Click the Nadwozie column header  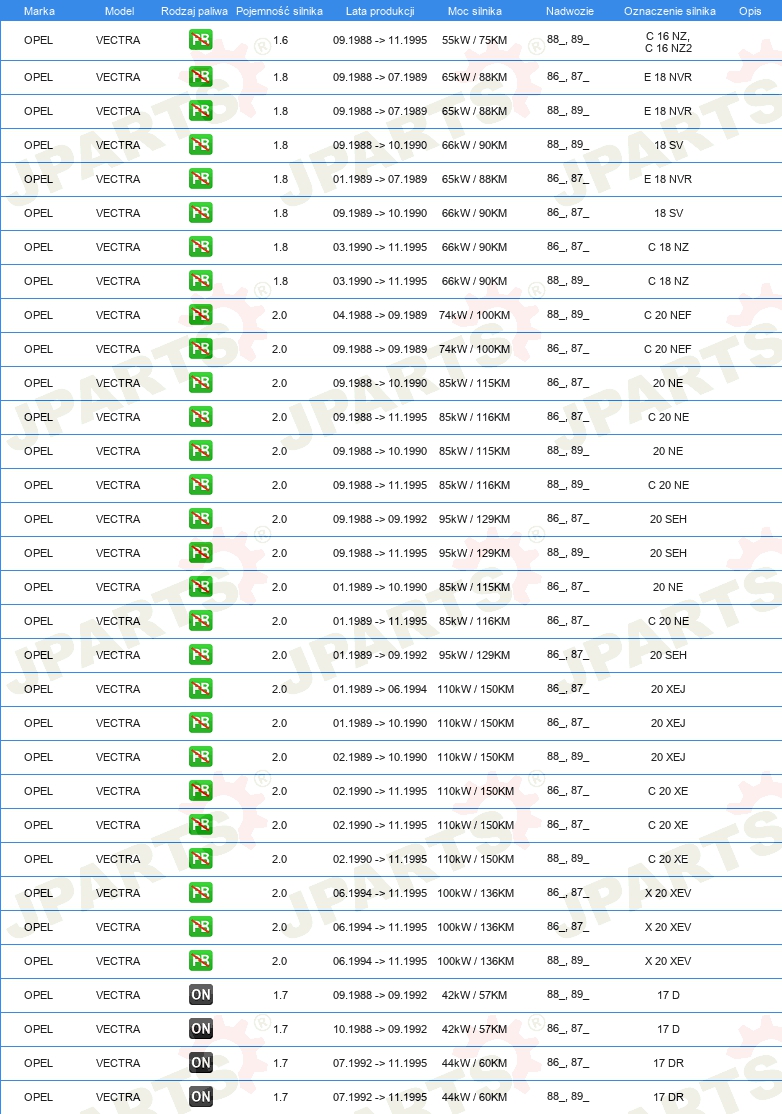tap(570, 11)
